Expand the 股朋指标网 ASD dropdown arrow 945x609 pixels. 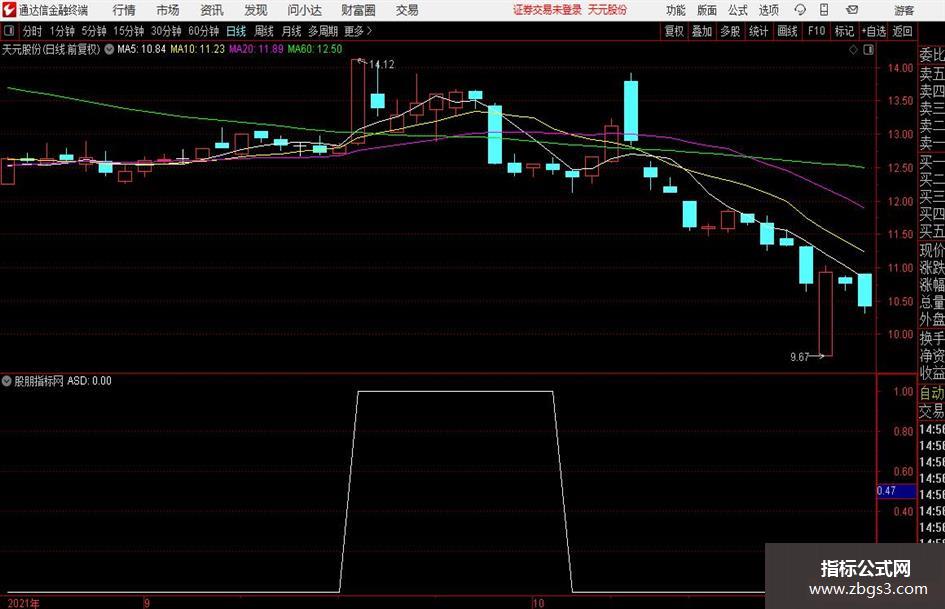(x=7, y=381)
